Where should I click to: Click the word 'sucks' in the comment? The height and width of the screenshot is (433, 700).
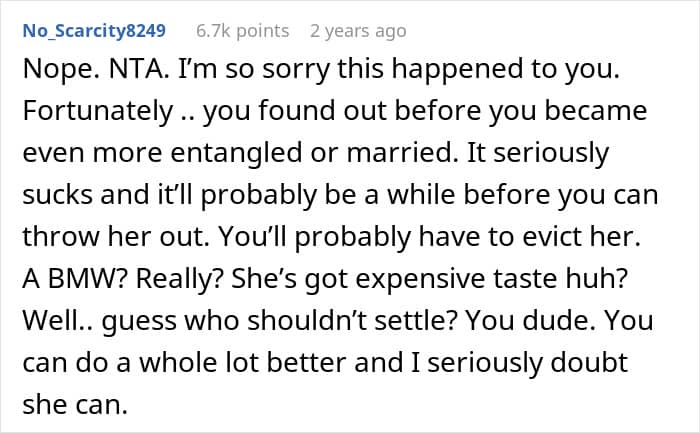click(57, 195)
